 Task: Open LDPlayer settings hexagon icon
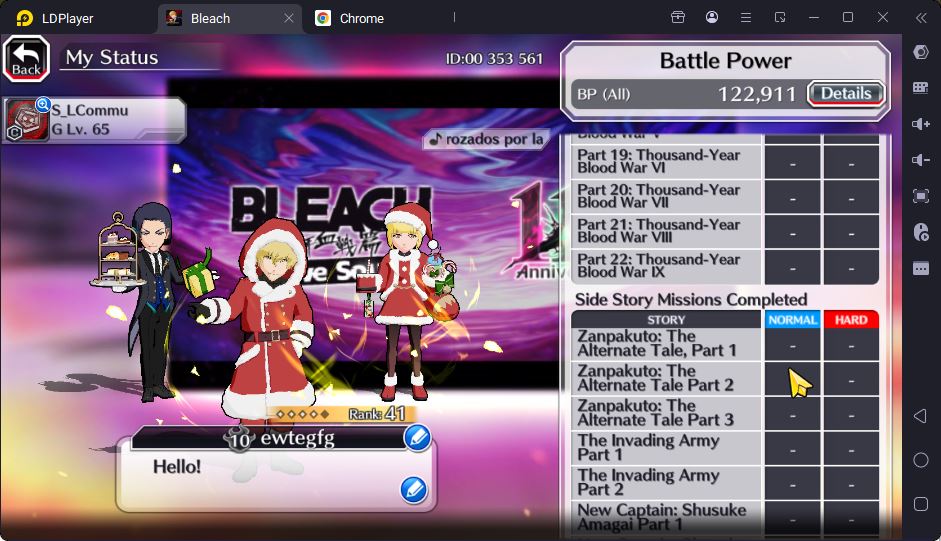point(921,52)
